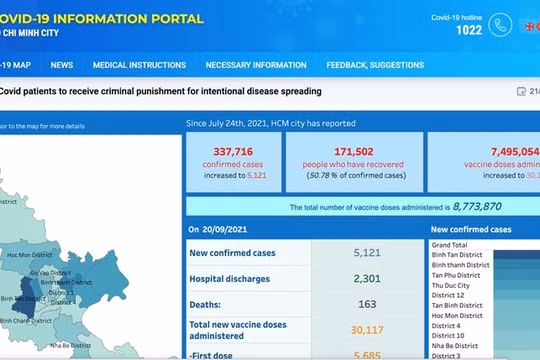
Task: Click Hoc Mon District on the map
Action: pyautogui.click(x=30, y=255)
